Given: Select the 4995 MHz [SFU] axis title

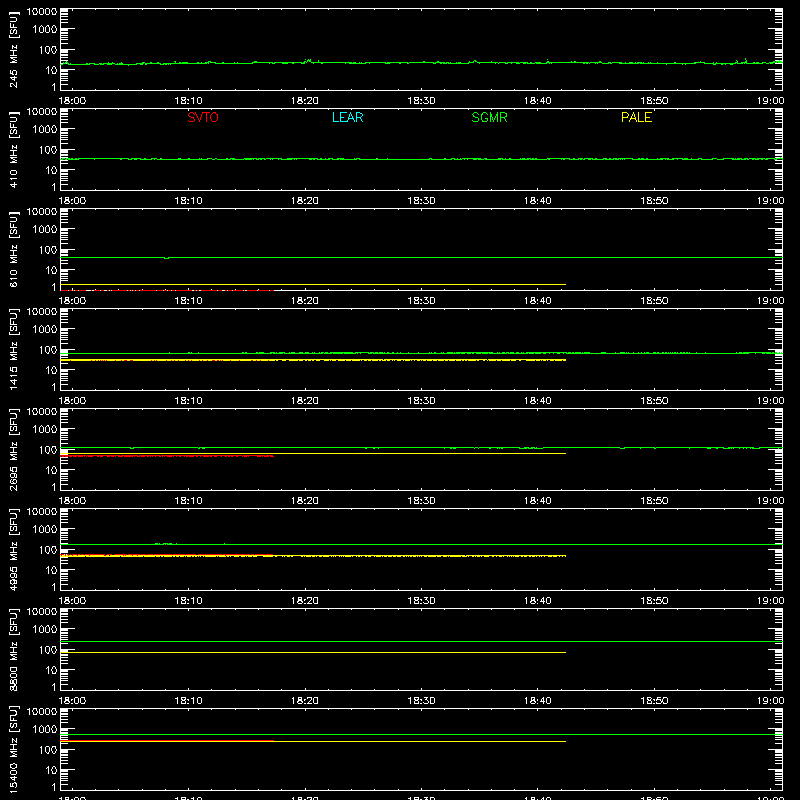Looking at the screenshot, I should click(13, 549).
